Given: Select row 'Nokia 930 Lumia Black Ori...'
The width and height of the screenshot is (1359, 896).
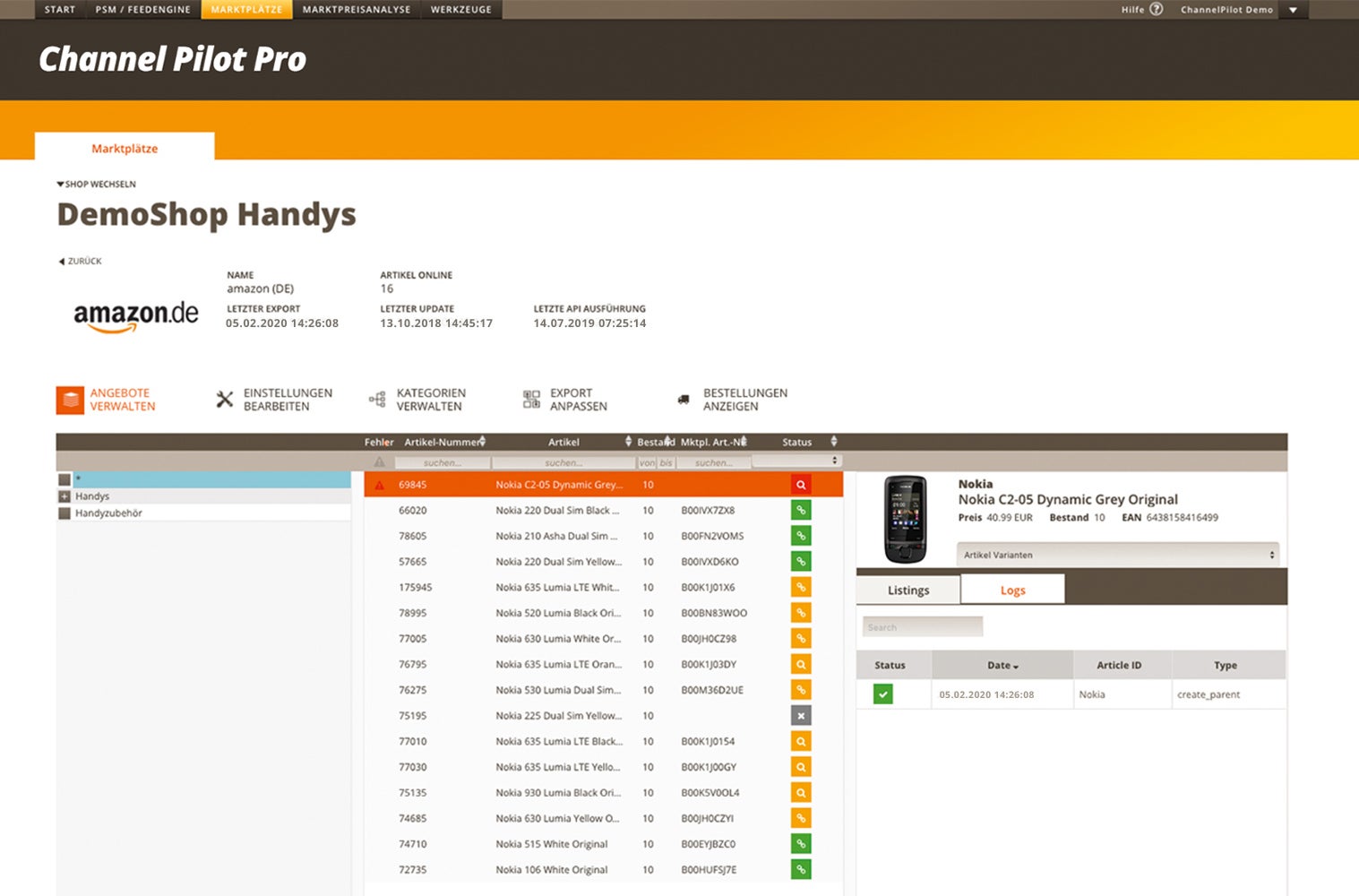Looking at the screenshot, I should click(603, 793).
